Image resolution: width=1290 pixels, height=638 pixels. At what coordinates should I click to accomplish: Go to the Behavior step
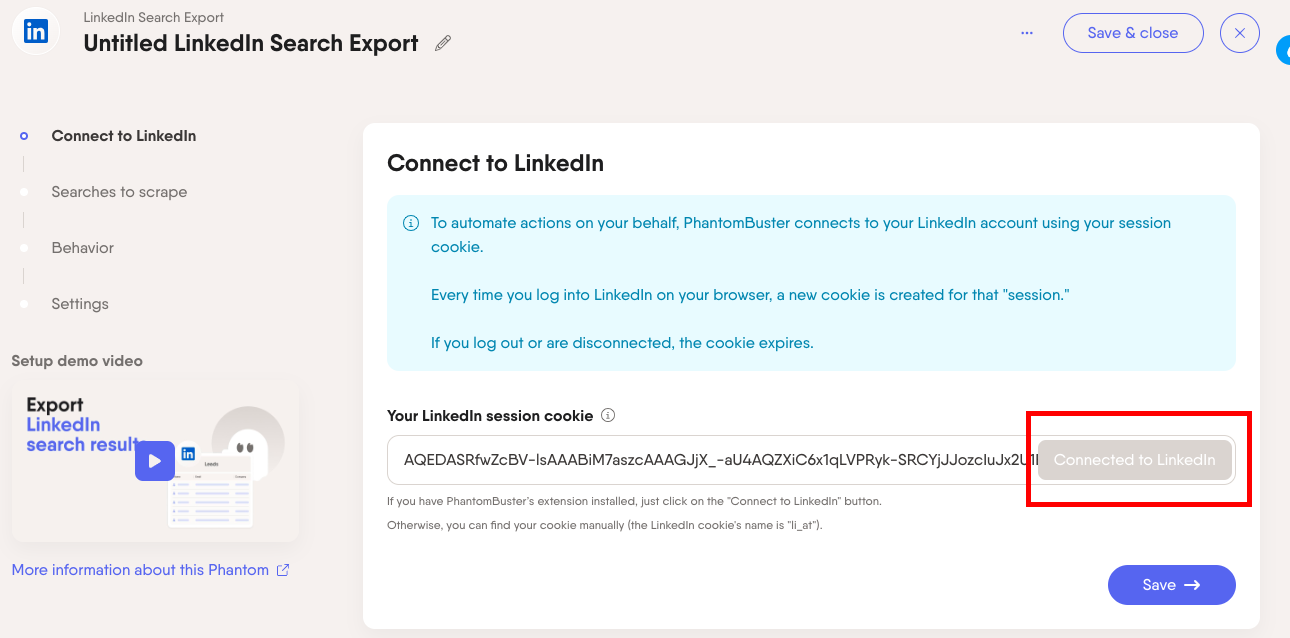click(82, 248)
